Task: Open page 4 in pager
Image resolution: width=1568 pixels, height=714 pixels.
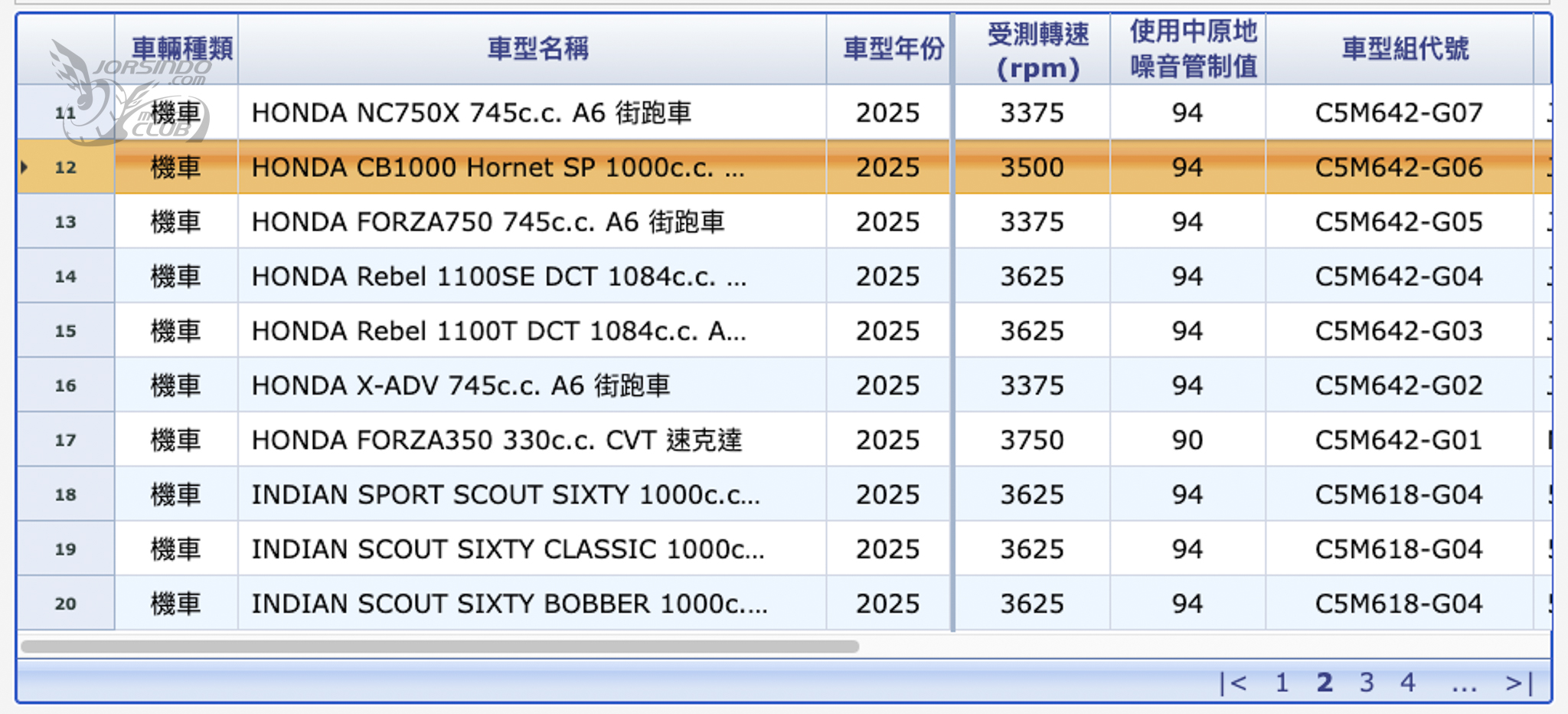Action: 1408,682
